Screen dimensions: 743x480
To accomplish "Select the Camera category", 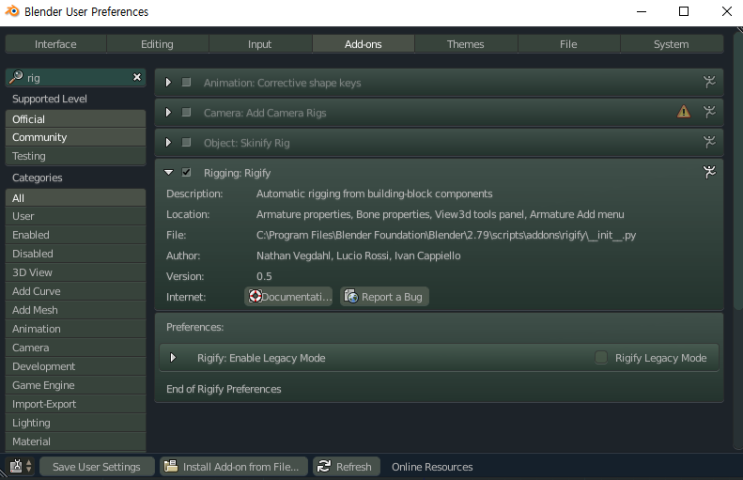I will (x=76, y=348).
